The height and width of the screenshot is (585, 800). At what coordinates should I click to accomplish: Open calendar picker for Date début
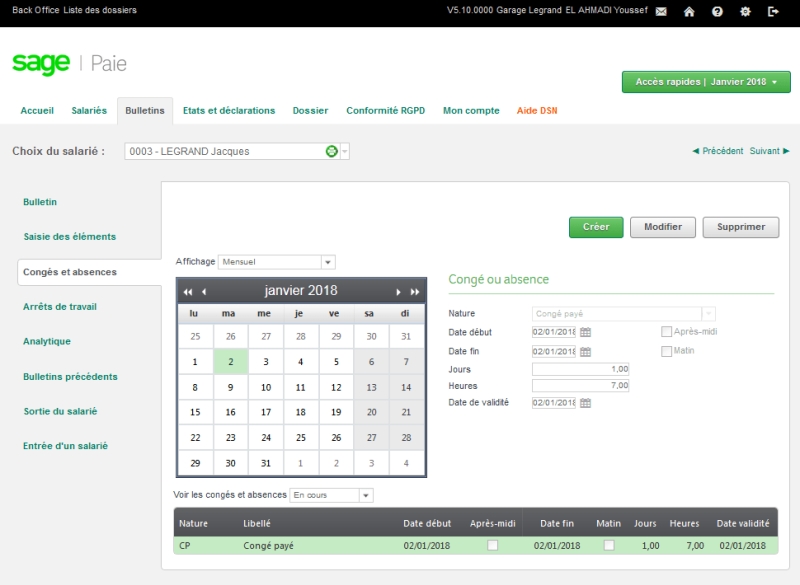(x=586, y=332)
